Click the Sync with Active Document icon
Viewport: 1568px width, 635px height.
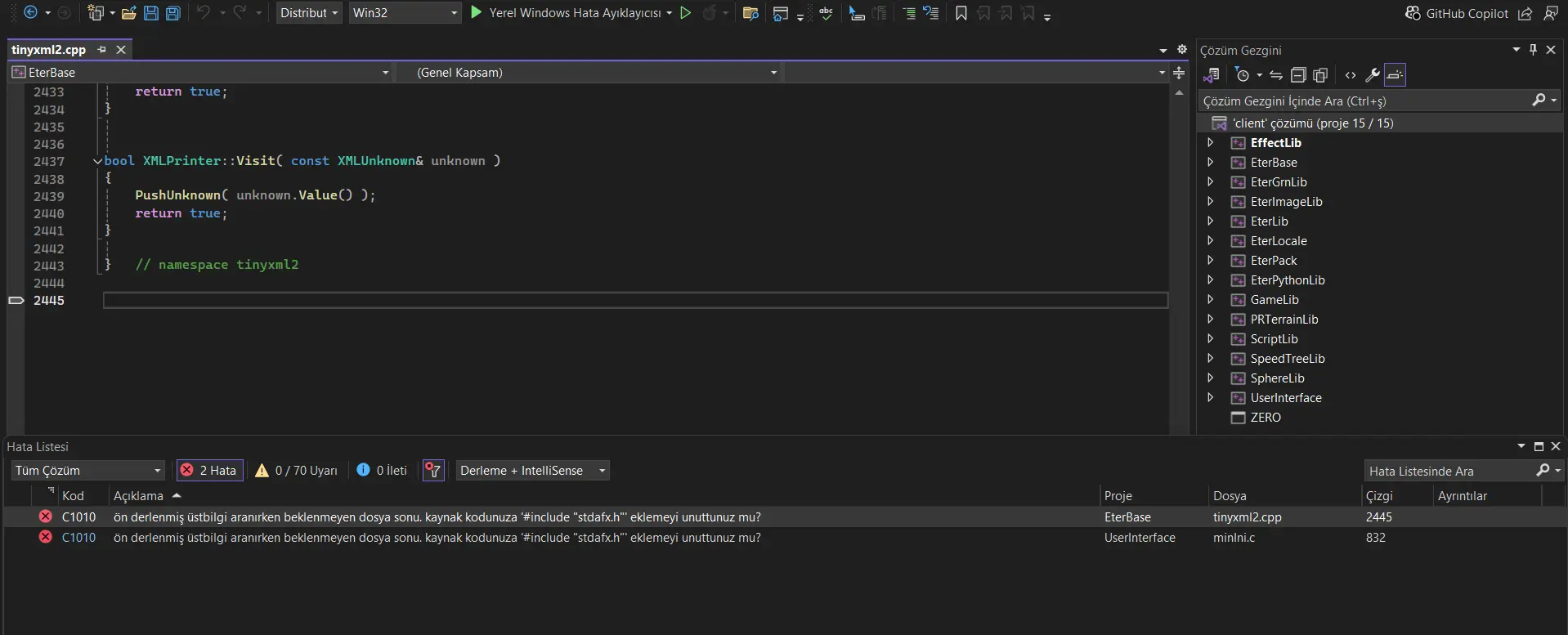click(x=1276, y=75)
